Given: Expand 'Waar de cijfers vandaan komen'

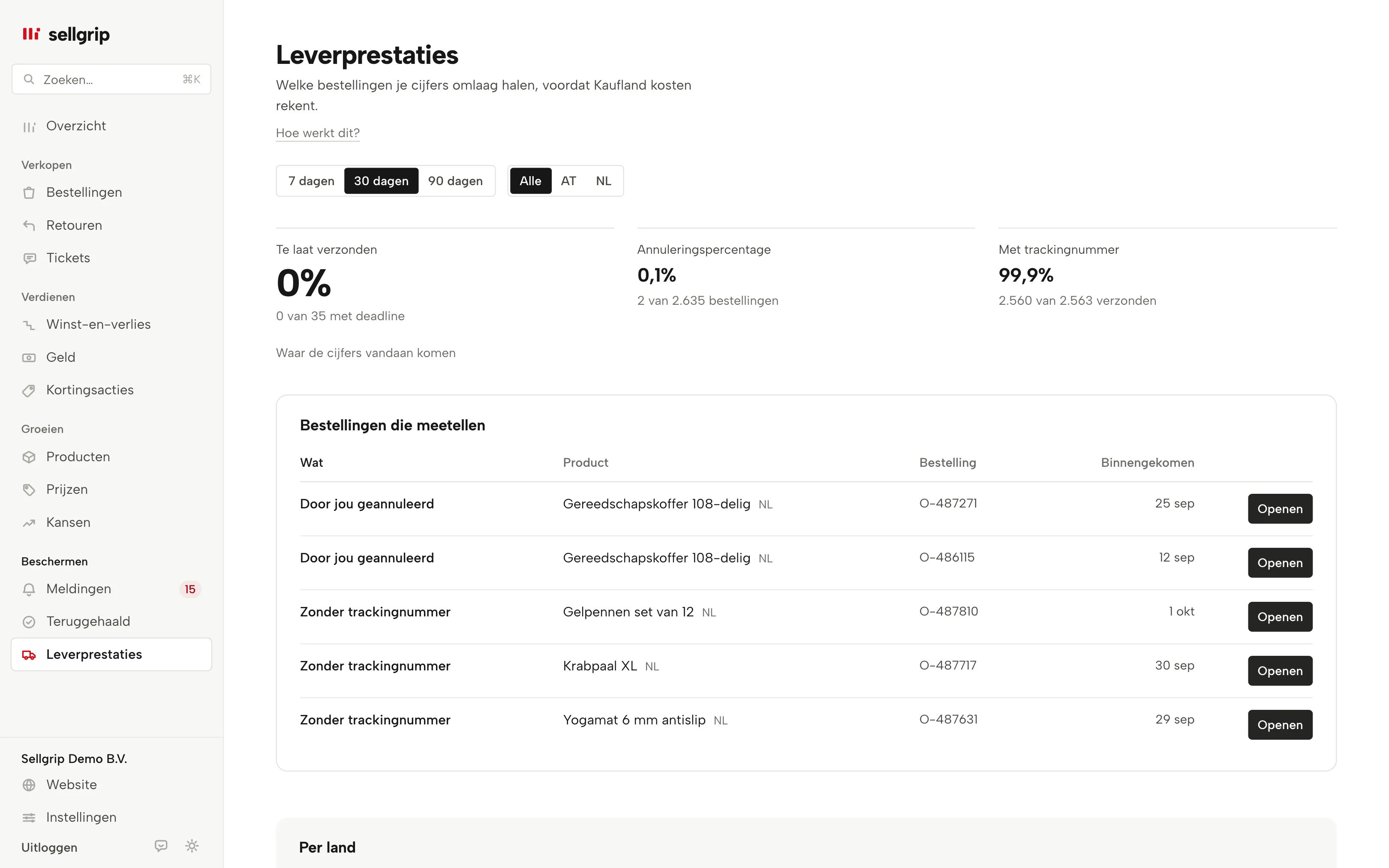Looking at the screenshot, I should 366,353.
